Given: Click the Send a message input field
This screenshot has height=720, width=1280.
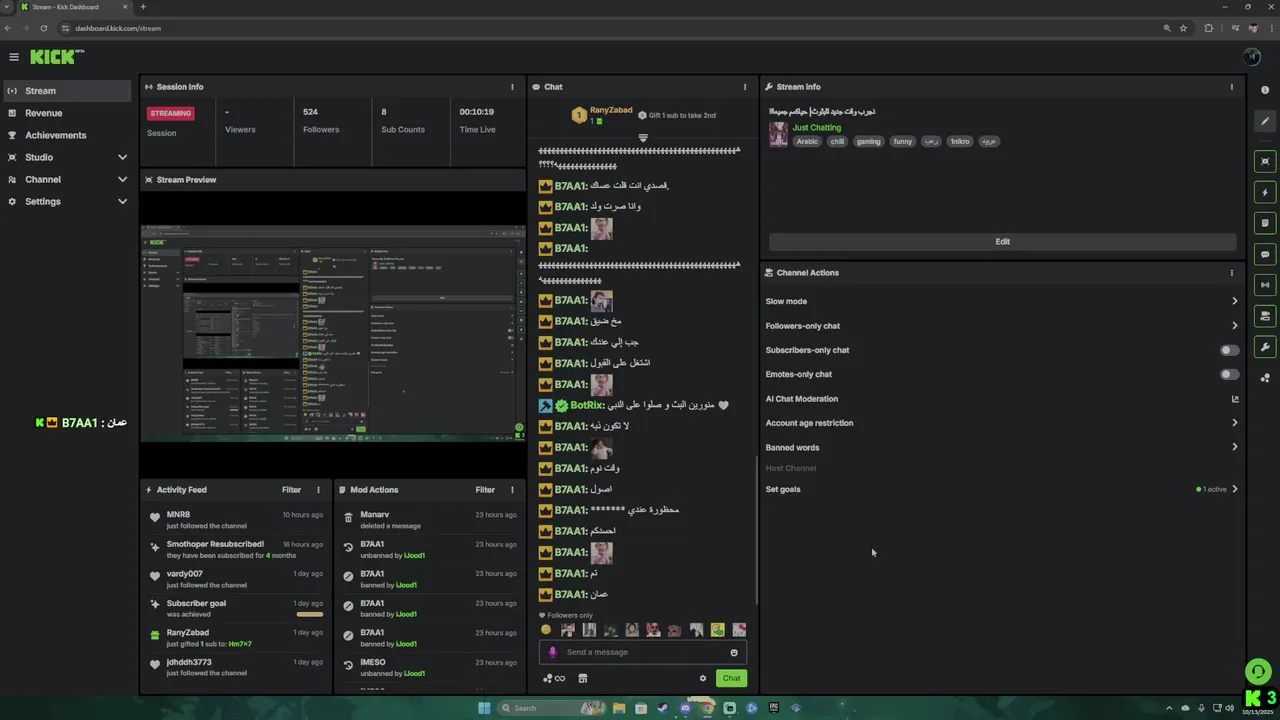Looking at the screenshot, I should [642, 652].
